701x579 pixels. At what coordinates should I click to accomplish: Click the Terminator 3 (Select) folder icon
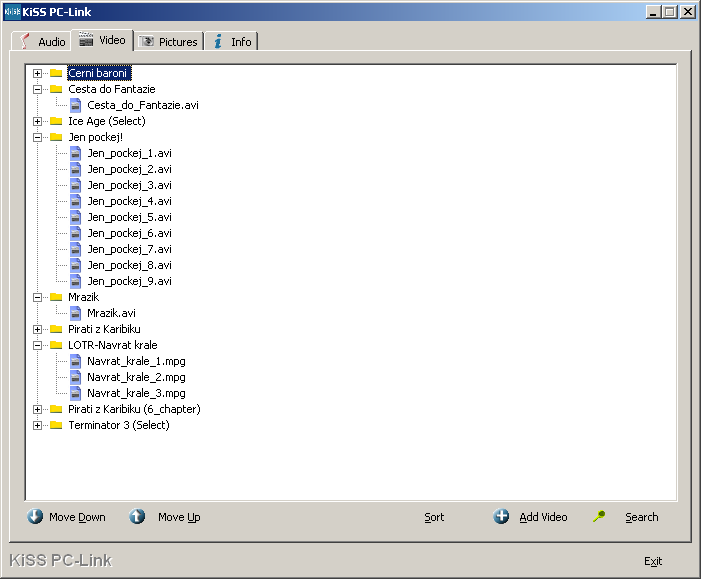coord(56,425)
